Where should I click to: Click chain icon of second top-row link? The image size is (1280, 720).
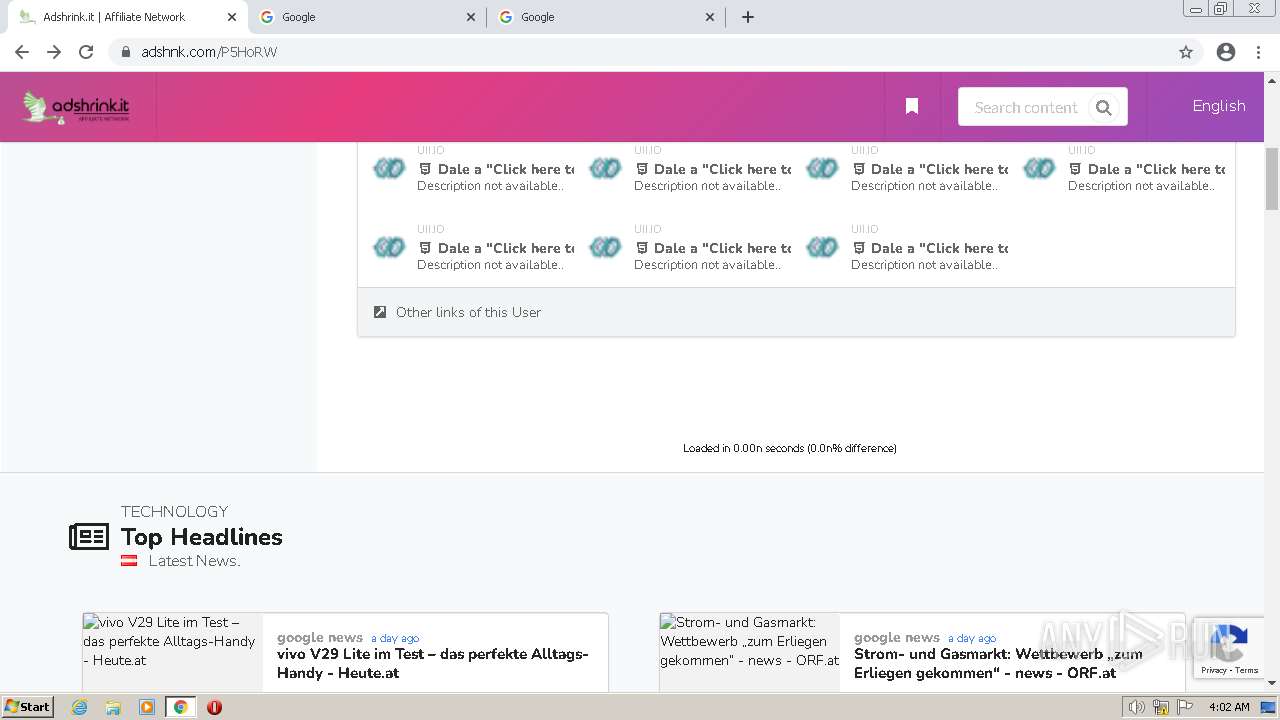tap(606, 168)
